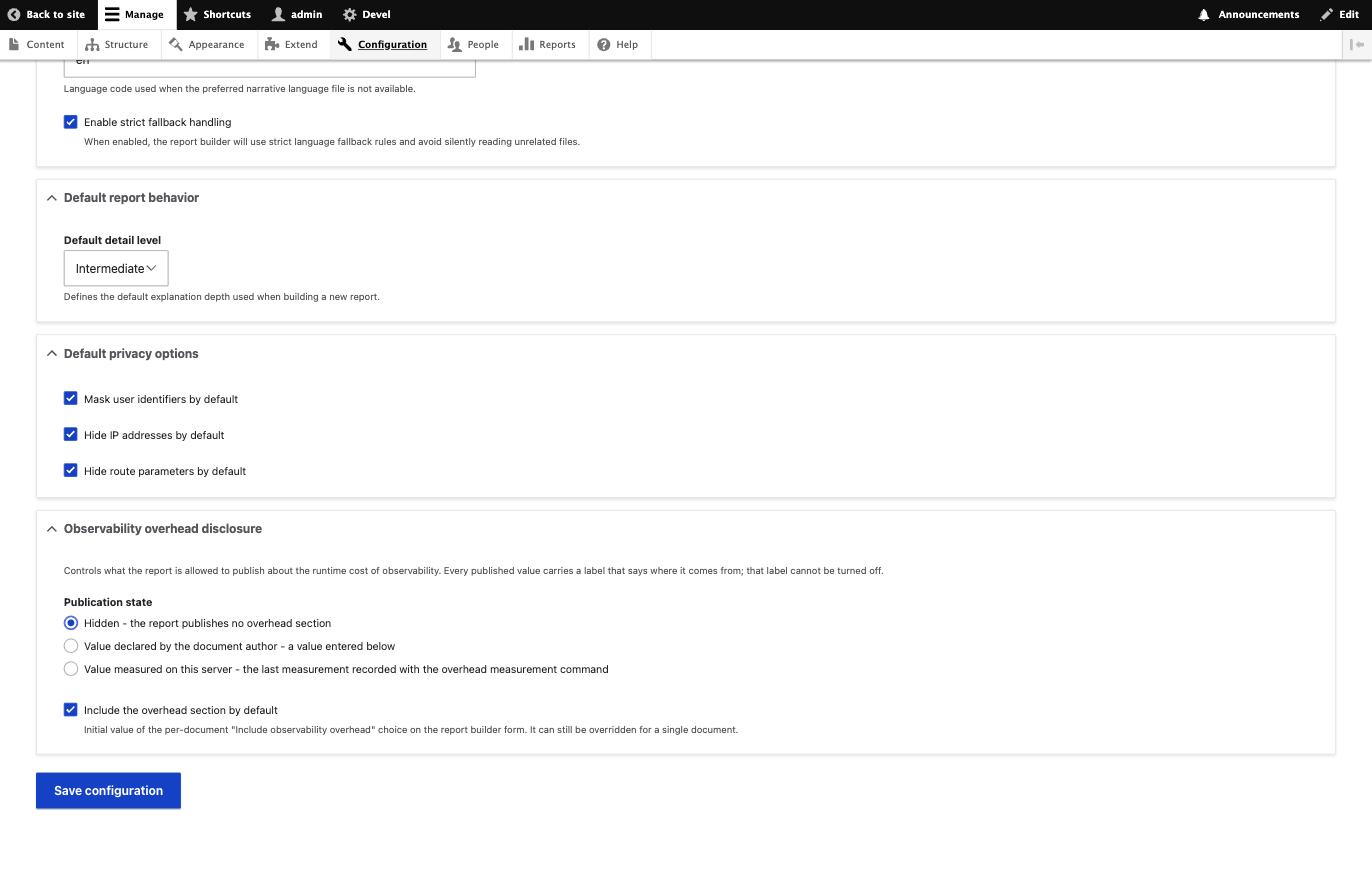The height and width of the screenshot is (882, 1372).
Task: Go to the Structure menu item
Action: point(117,44)
